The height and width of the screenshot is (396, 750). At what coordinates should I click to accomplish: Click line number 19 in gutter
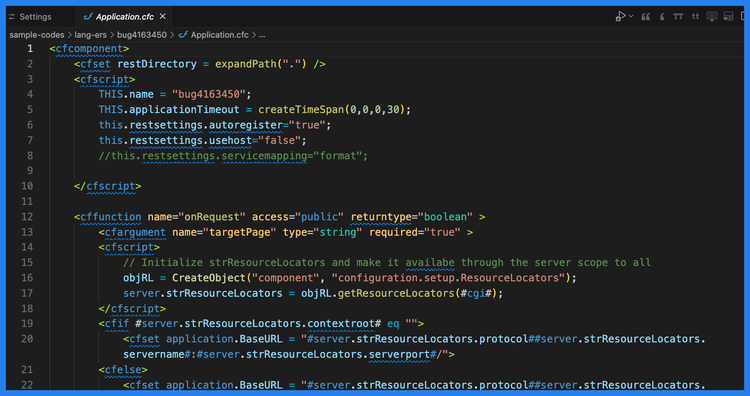(27, 323)
